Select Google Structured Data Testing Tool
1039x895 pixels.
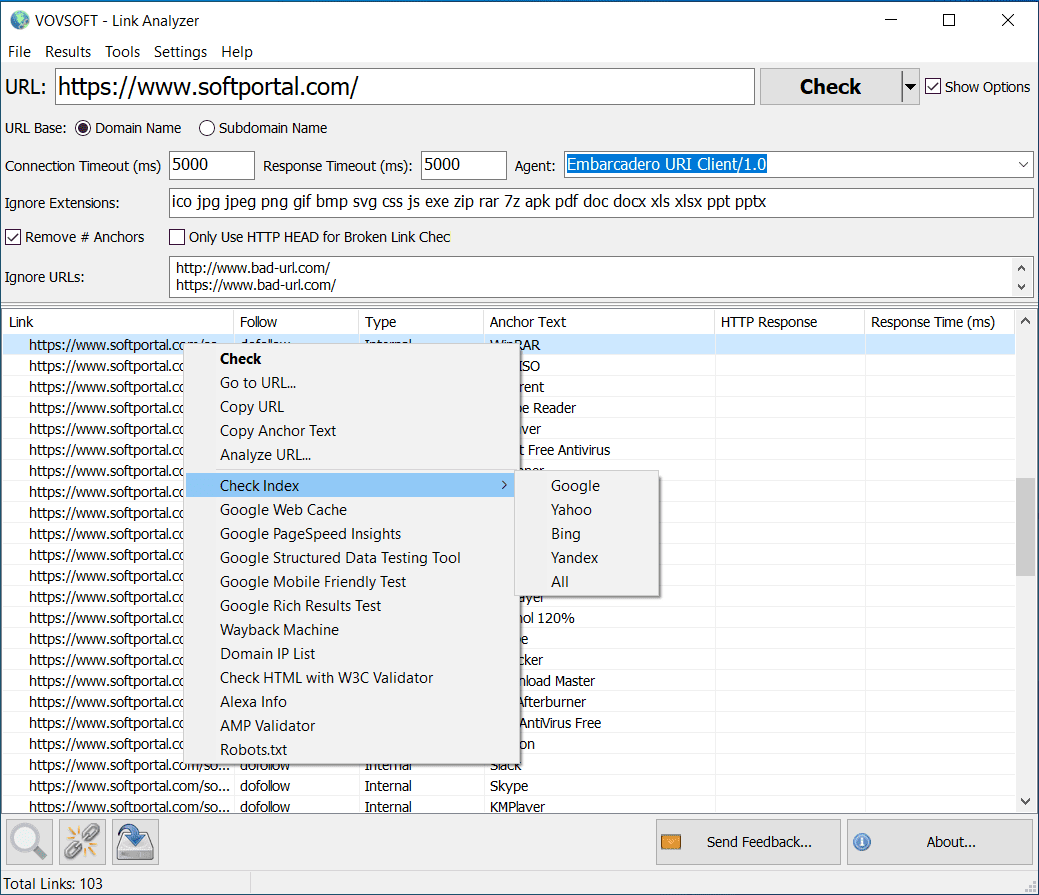(350, 558)
